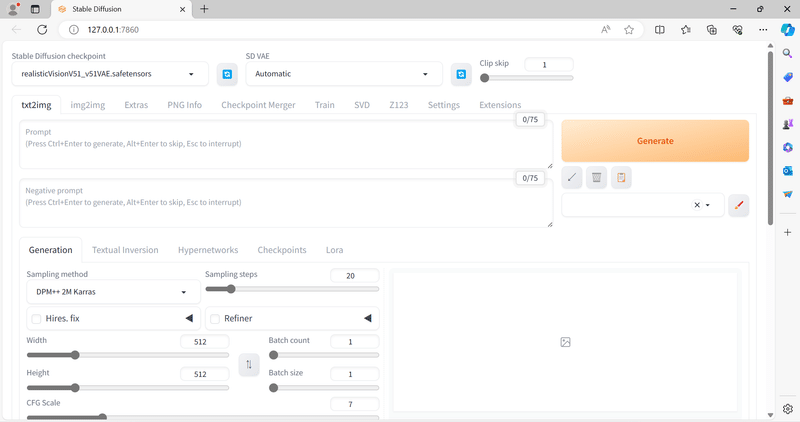
Task: Focus the Prompt text area
Action: [286, 144]
